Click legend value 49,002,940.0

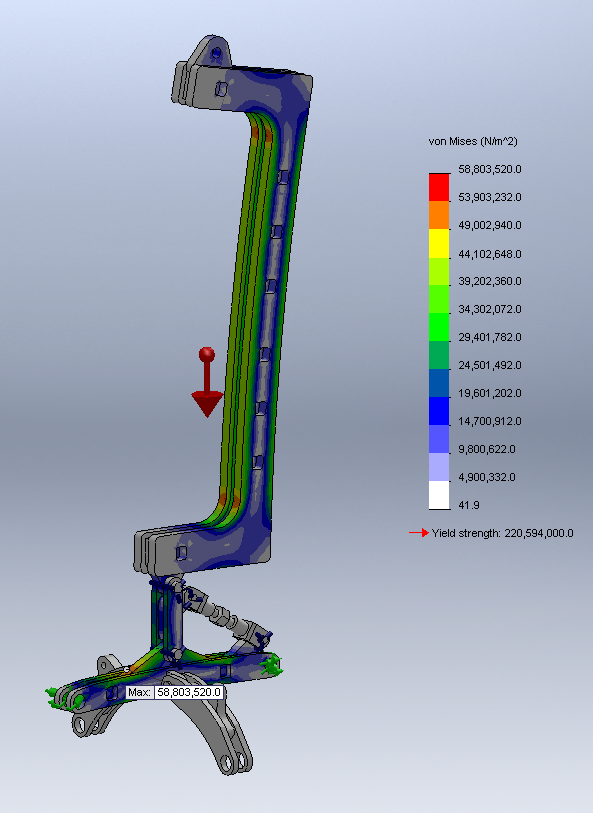coord(490,226)
